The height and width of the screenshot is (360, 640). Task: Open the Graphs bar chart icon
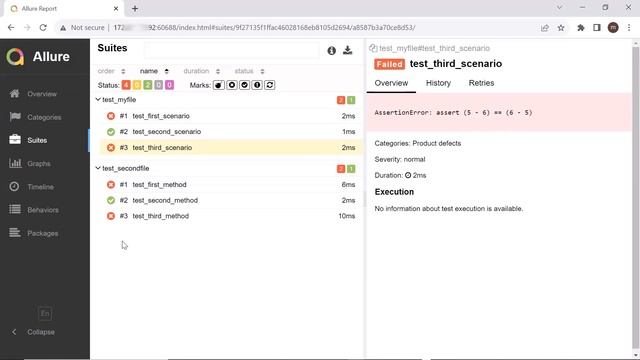[15, 163]
